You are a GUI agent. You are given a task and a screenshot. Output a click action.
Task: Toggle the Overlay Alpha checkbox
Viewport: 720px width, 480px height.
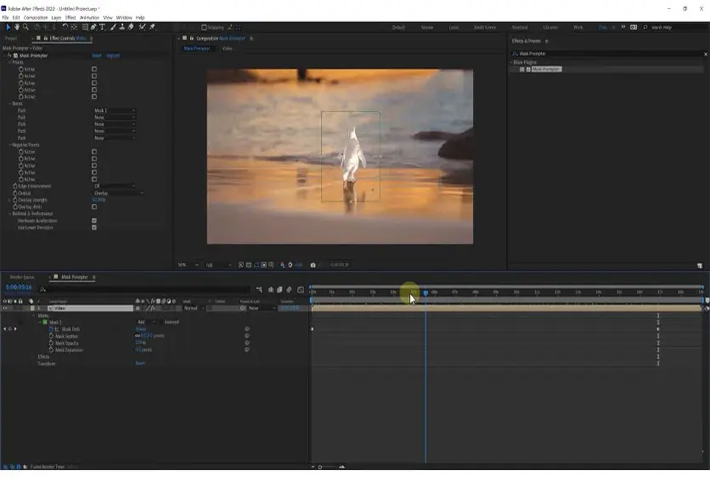point(94,207)
